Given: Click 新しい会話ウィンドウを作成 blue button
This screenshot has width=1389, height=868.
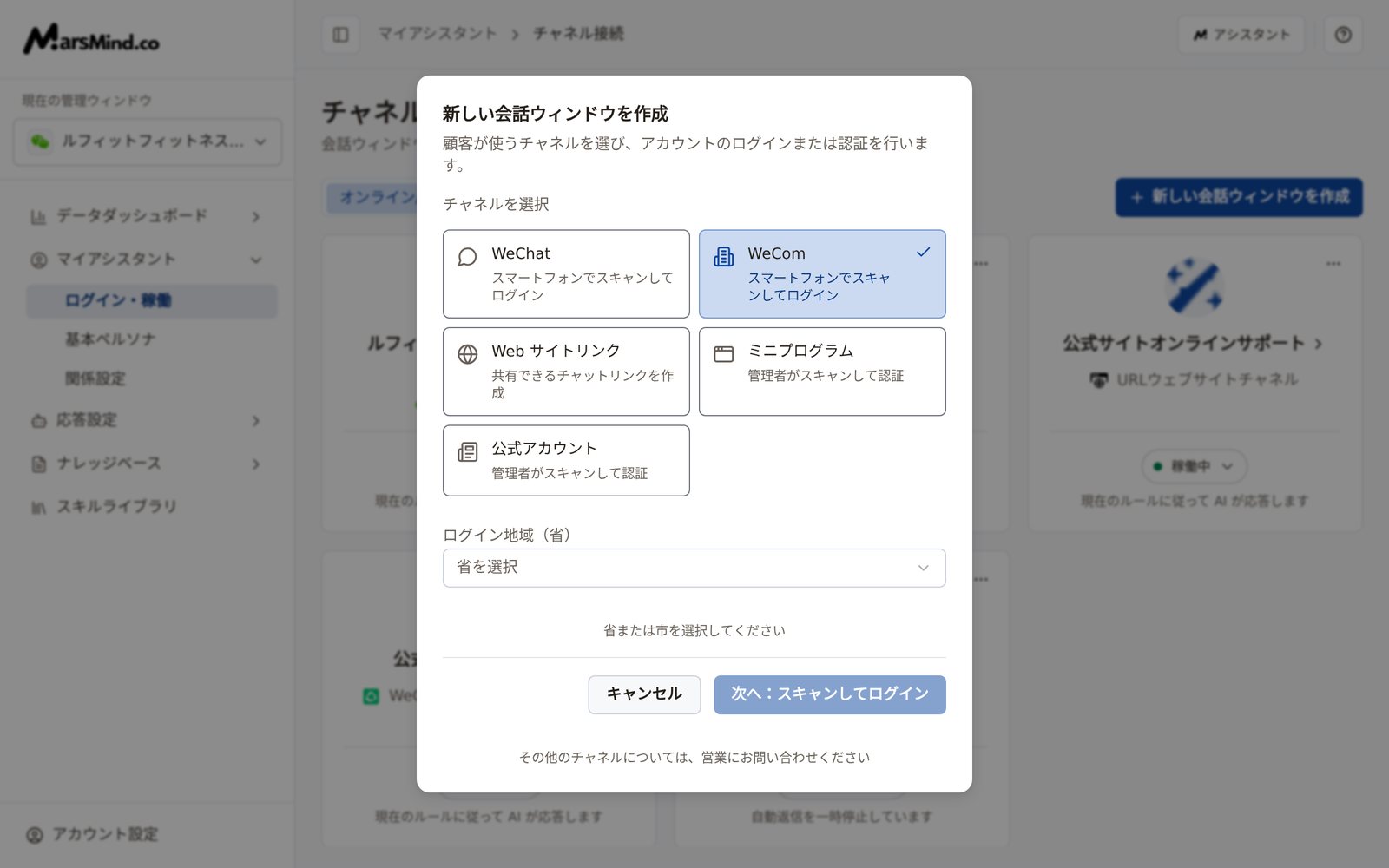Looking at the screenshot, I should [x=1239, y=197].
